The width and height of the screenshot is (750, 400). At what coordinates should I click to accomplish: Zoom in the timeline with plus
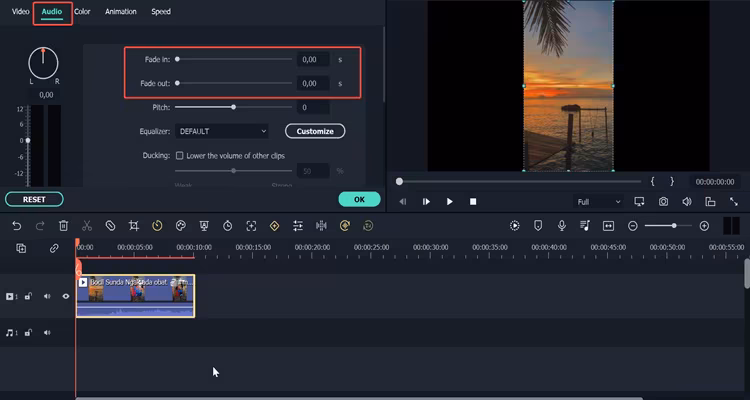pyautogui.click(x=704, y=226)
